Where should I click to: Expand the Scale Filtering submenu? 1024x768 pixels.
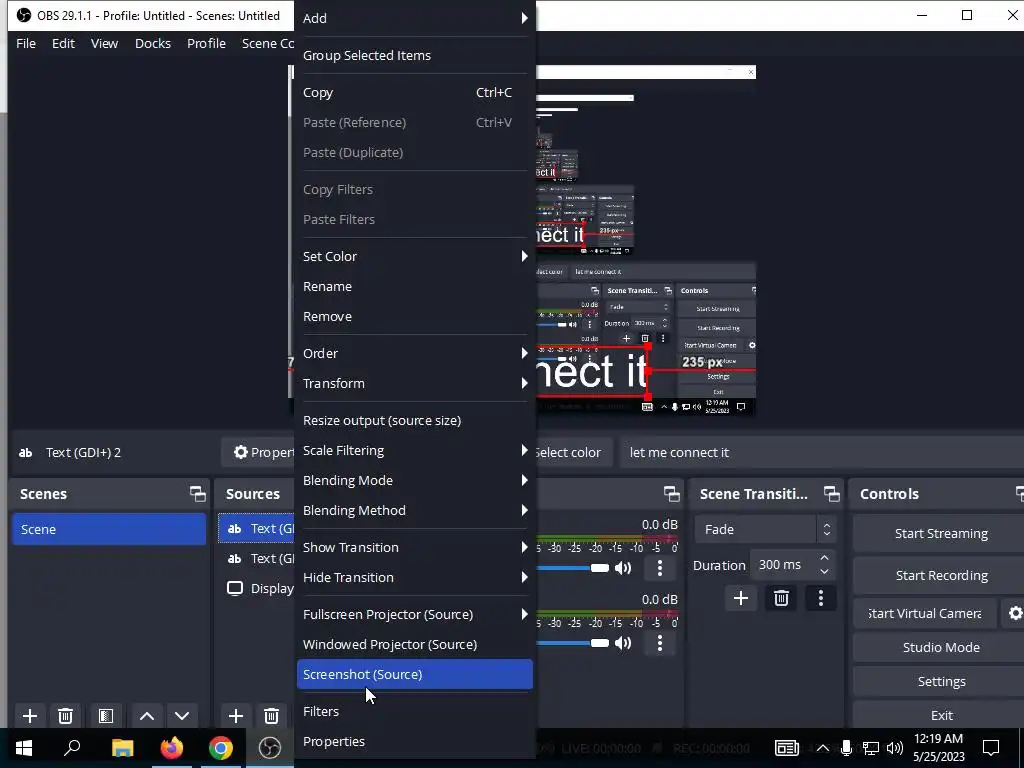(415, 451)
